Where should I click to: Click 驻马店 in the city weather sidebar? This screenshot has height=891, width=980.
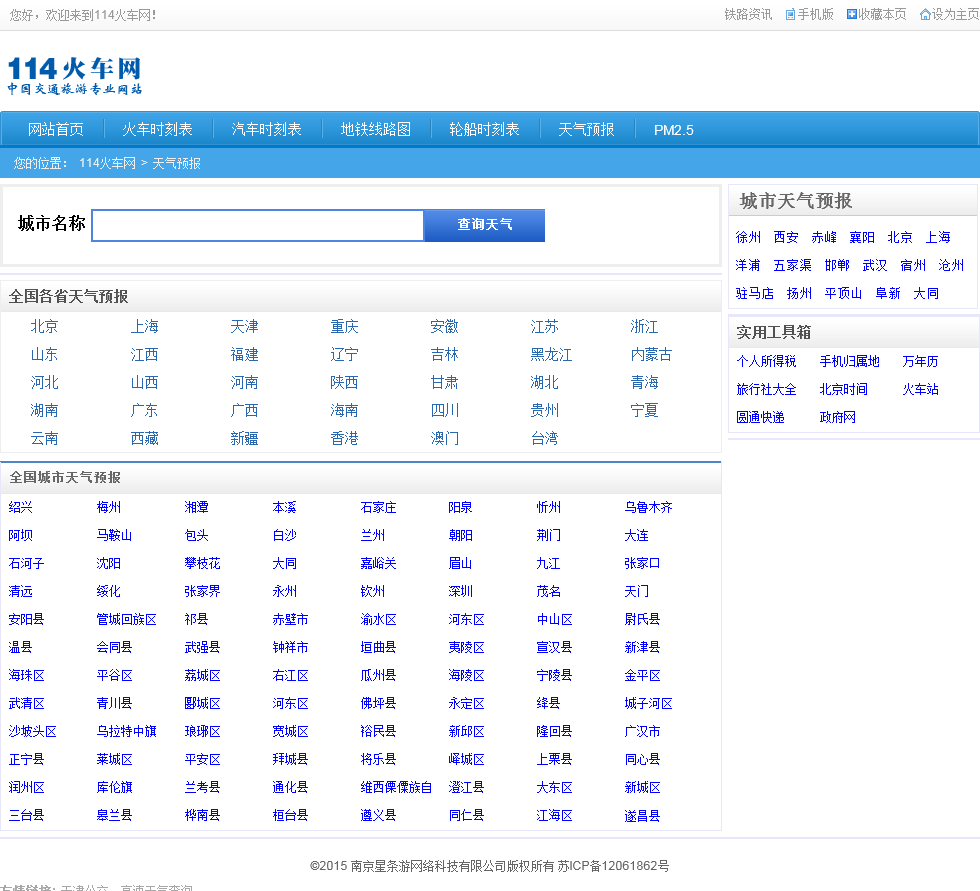coord(754,294)
